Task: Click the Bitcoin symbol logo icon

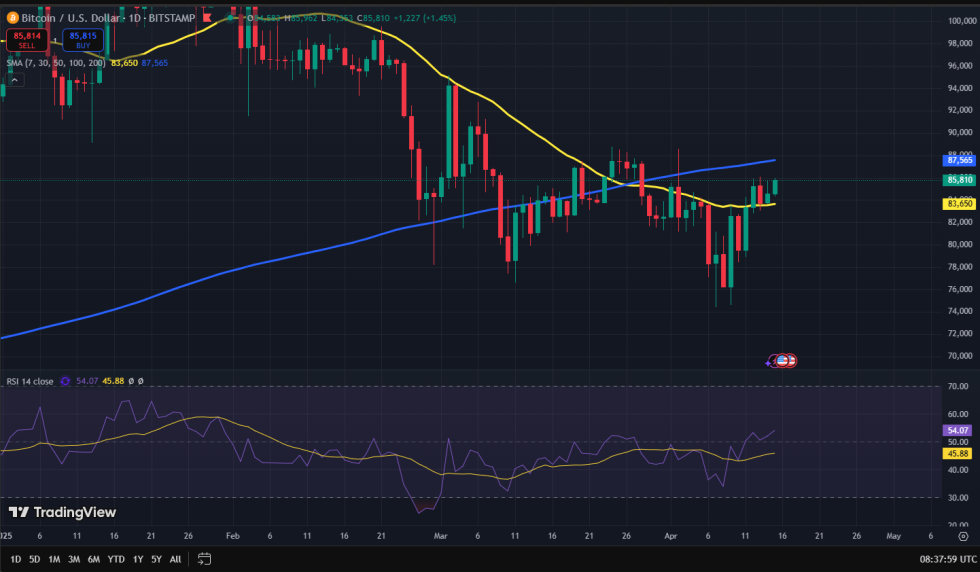Action: pyautogui.click(x=11, y=17)
